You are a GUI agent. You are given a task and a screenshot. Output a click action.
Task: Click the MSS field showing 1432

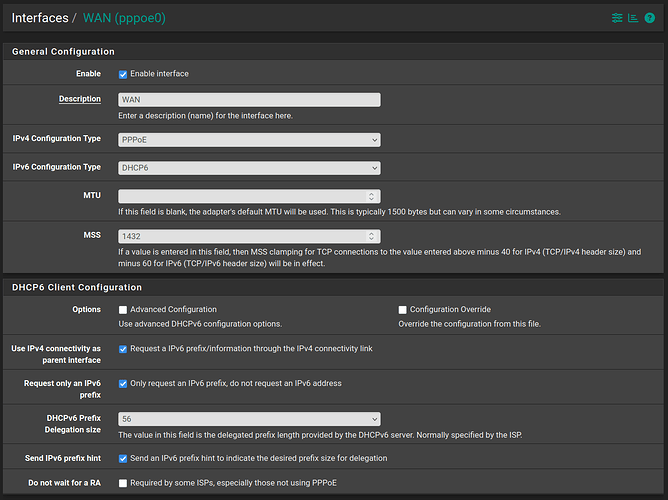240,236
